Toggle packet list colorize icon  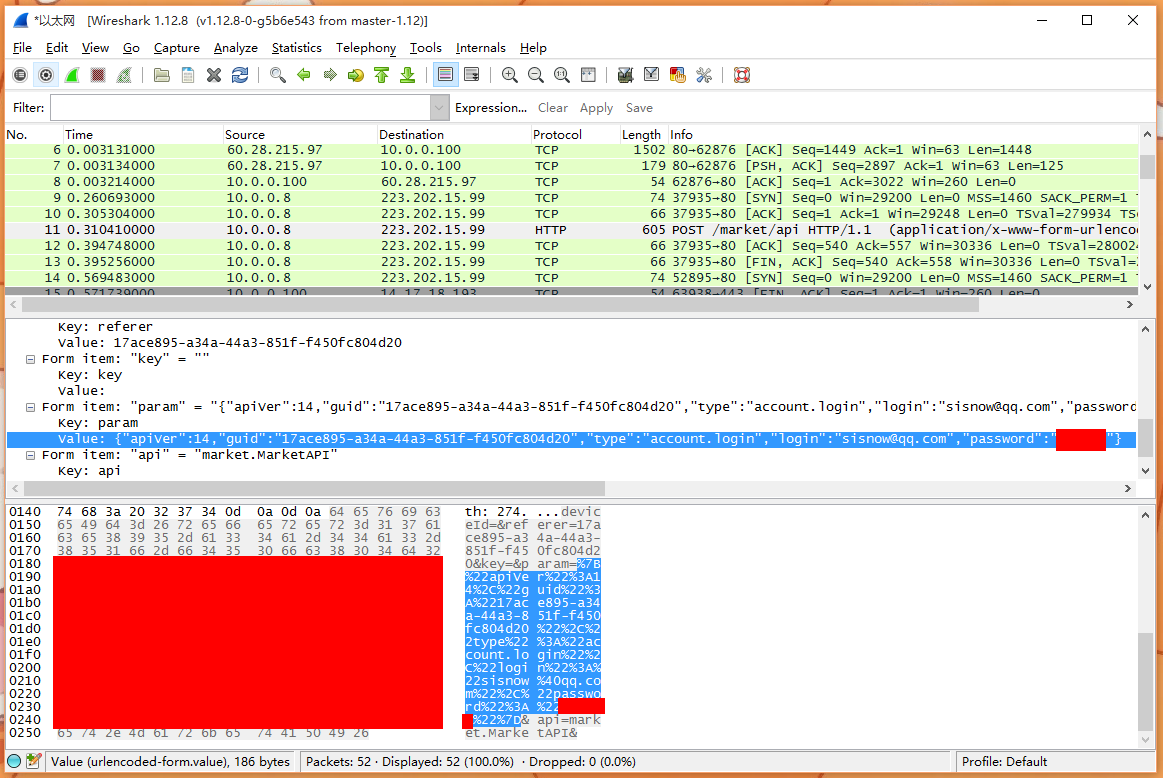(x=445, y=75)
